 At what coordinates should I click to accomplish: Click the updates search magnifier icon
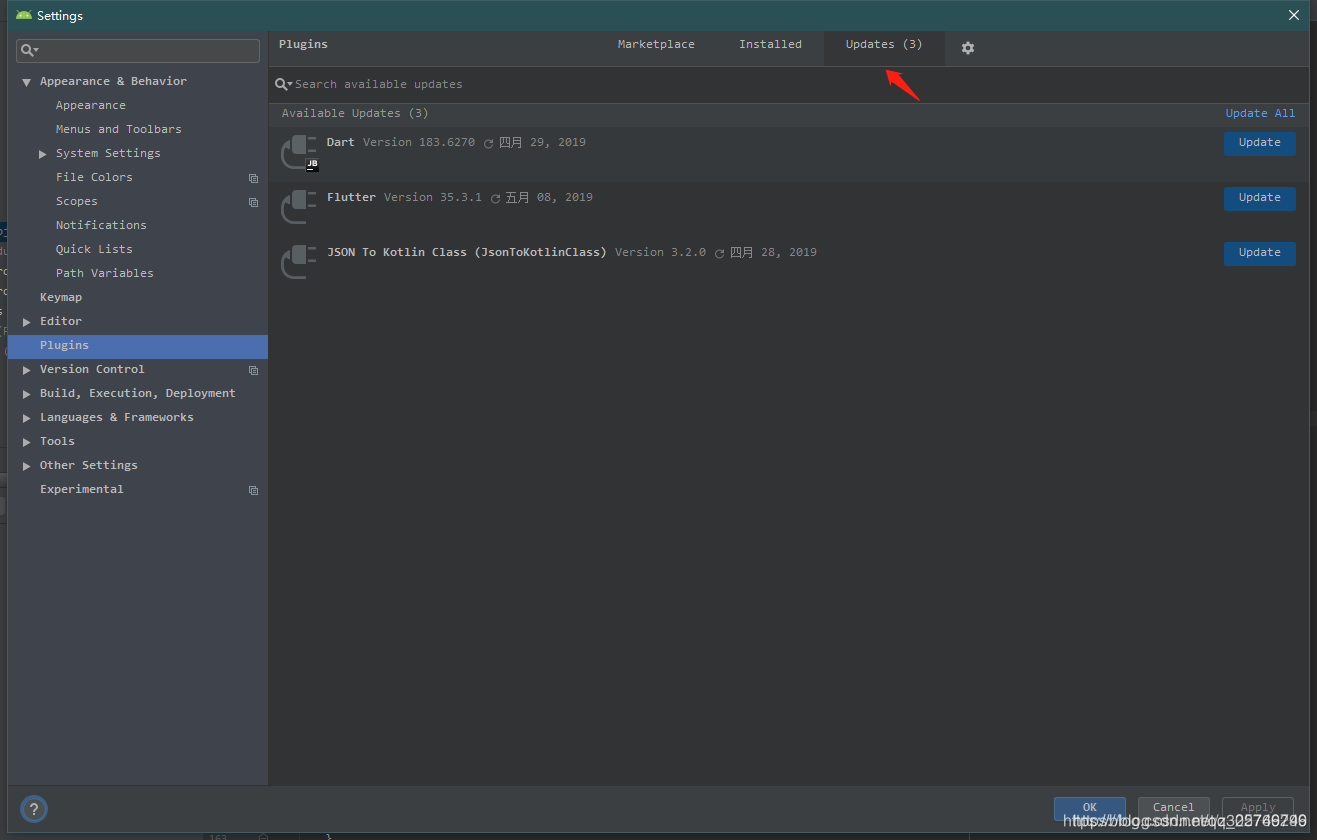[283, 85]
